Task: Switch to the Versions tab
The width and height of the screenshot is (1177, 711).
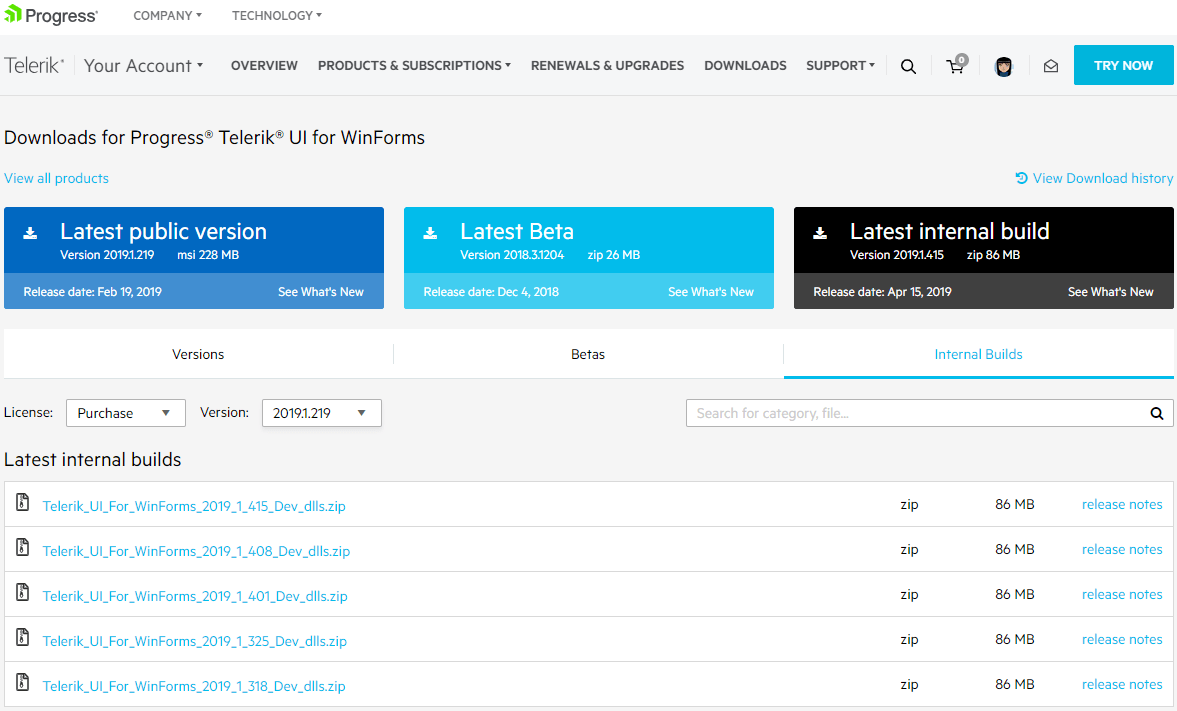Action: [198, 354]
